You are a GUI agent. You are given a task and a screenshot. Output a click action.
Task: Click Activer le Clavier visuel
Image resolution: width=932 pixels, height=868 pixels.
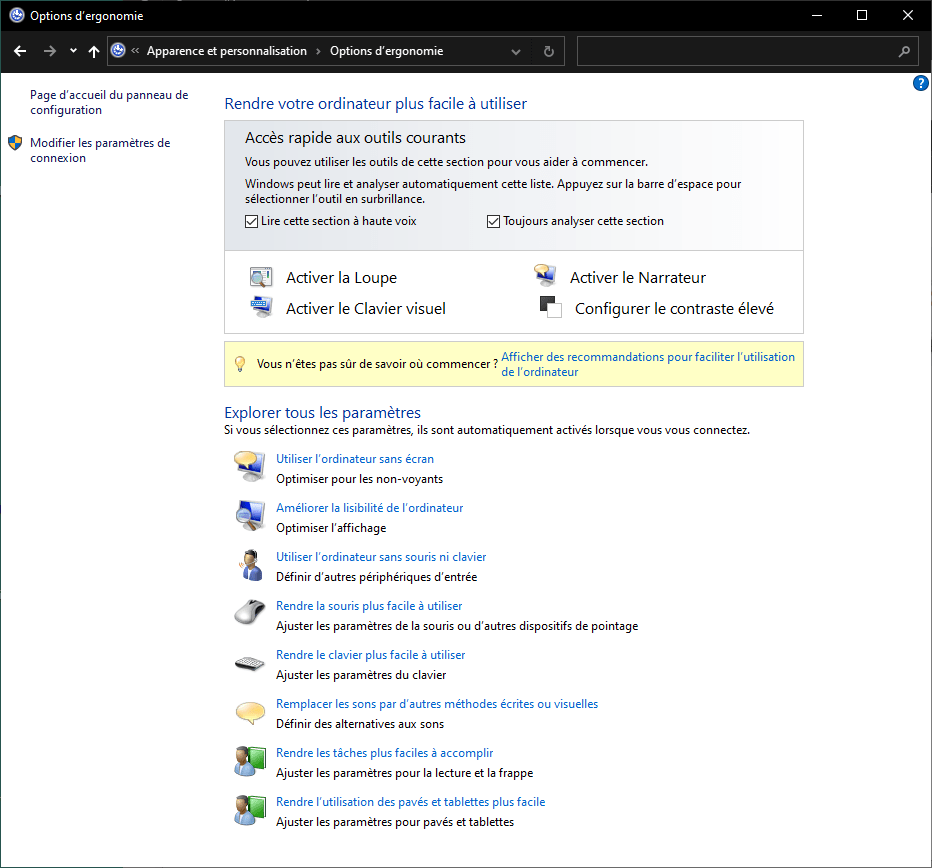(366, 309)
